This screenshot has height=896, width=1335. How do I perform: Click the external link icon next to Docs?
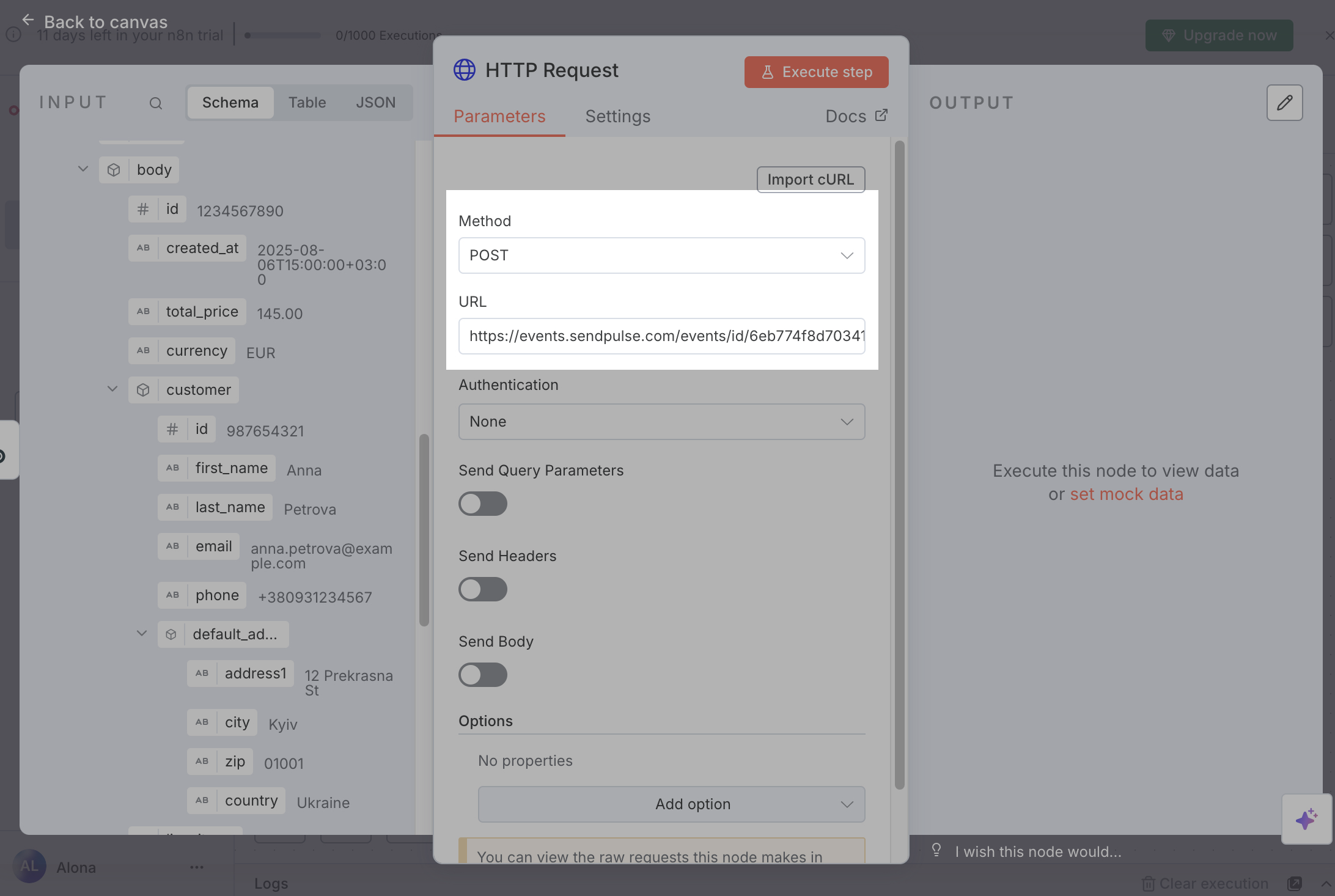coord(881,115)
